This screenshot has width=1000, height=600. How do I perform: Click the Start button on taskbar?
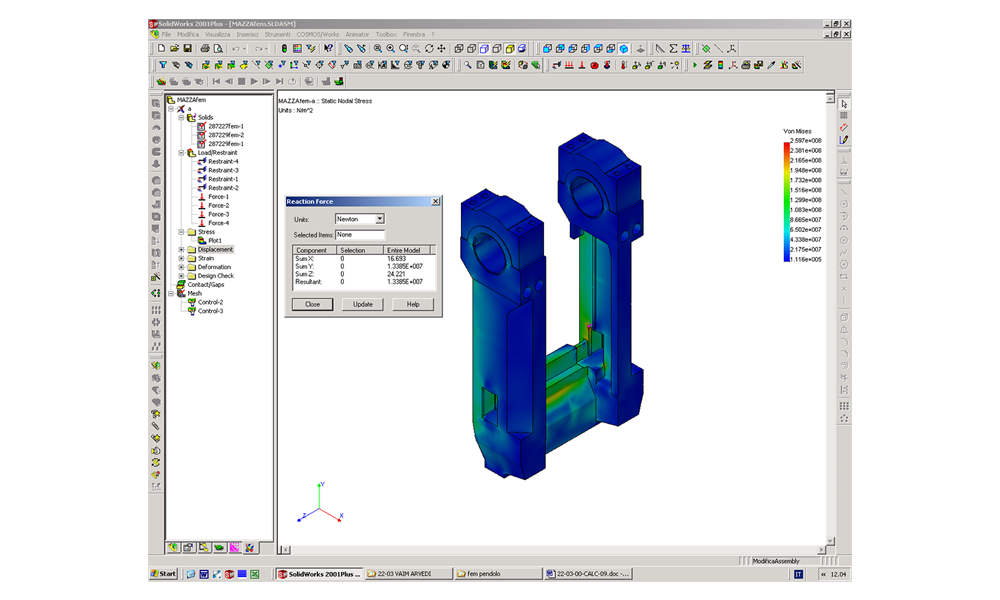[163, 574]
